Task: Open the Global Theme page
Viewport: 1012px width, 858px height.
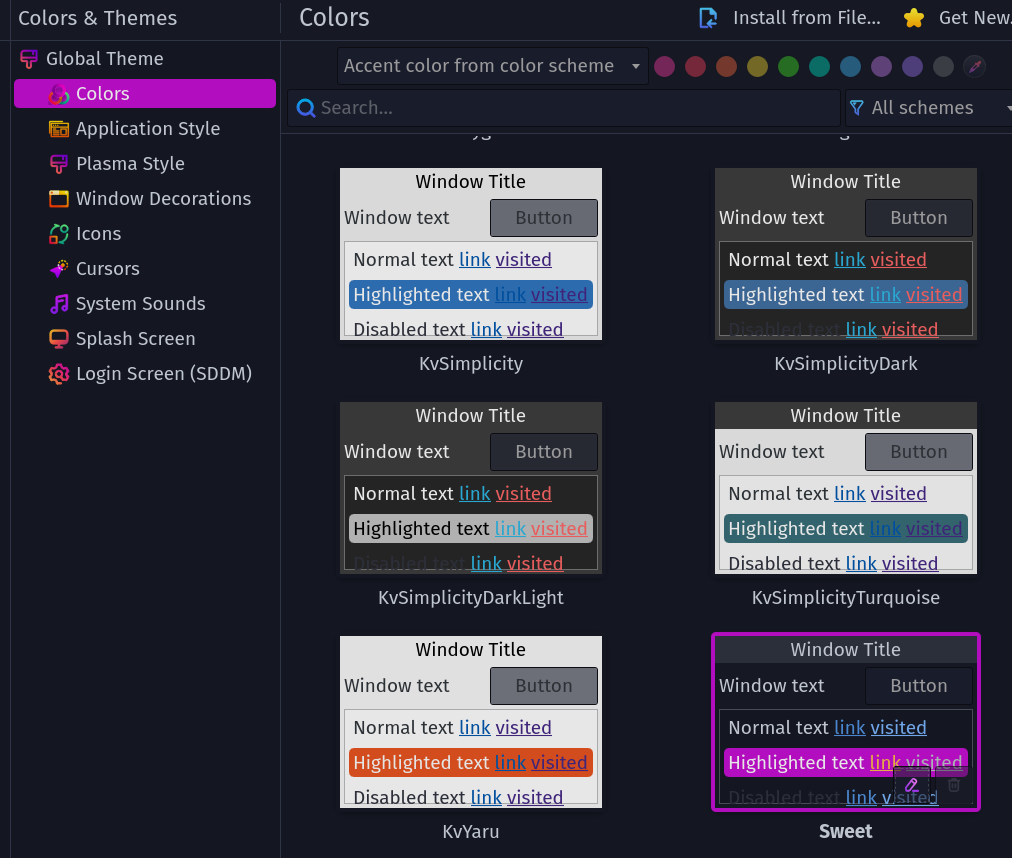Action: 104,59
